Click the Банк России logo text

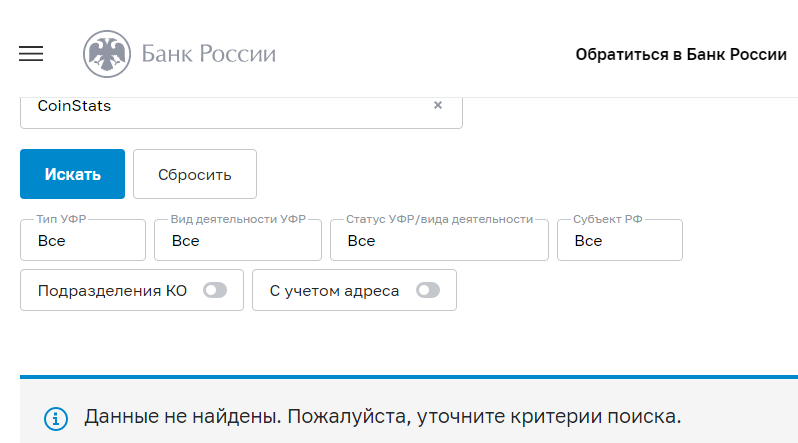208,54
